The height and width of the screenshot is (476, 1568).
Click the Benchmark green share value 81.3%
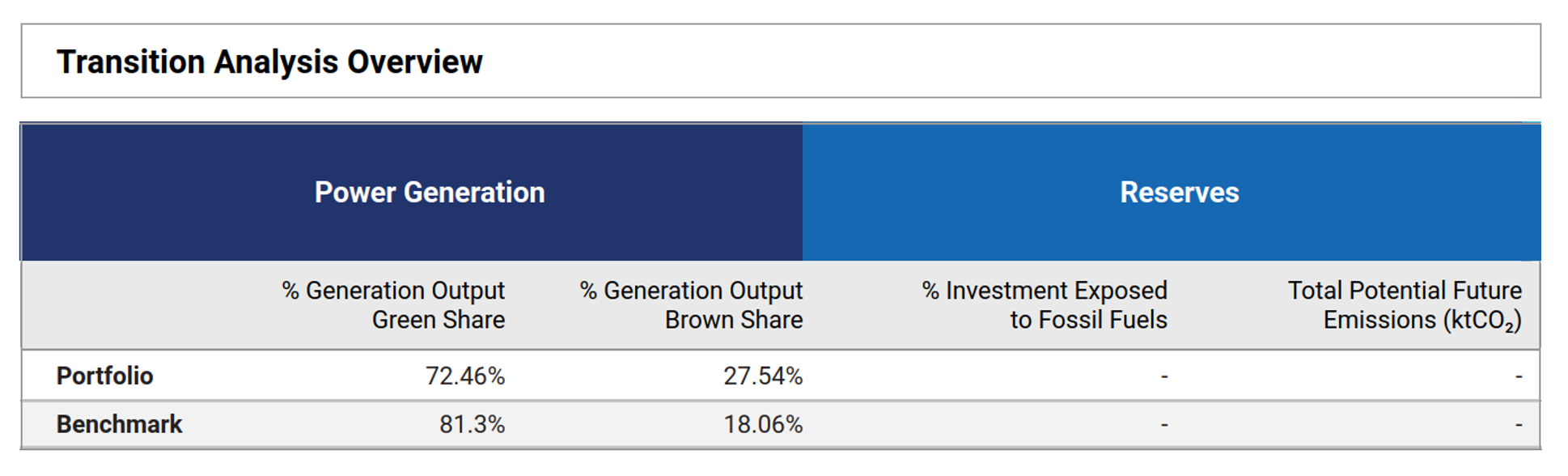pos(472,424)
